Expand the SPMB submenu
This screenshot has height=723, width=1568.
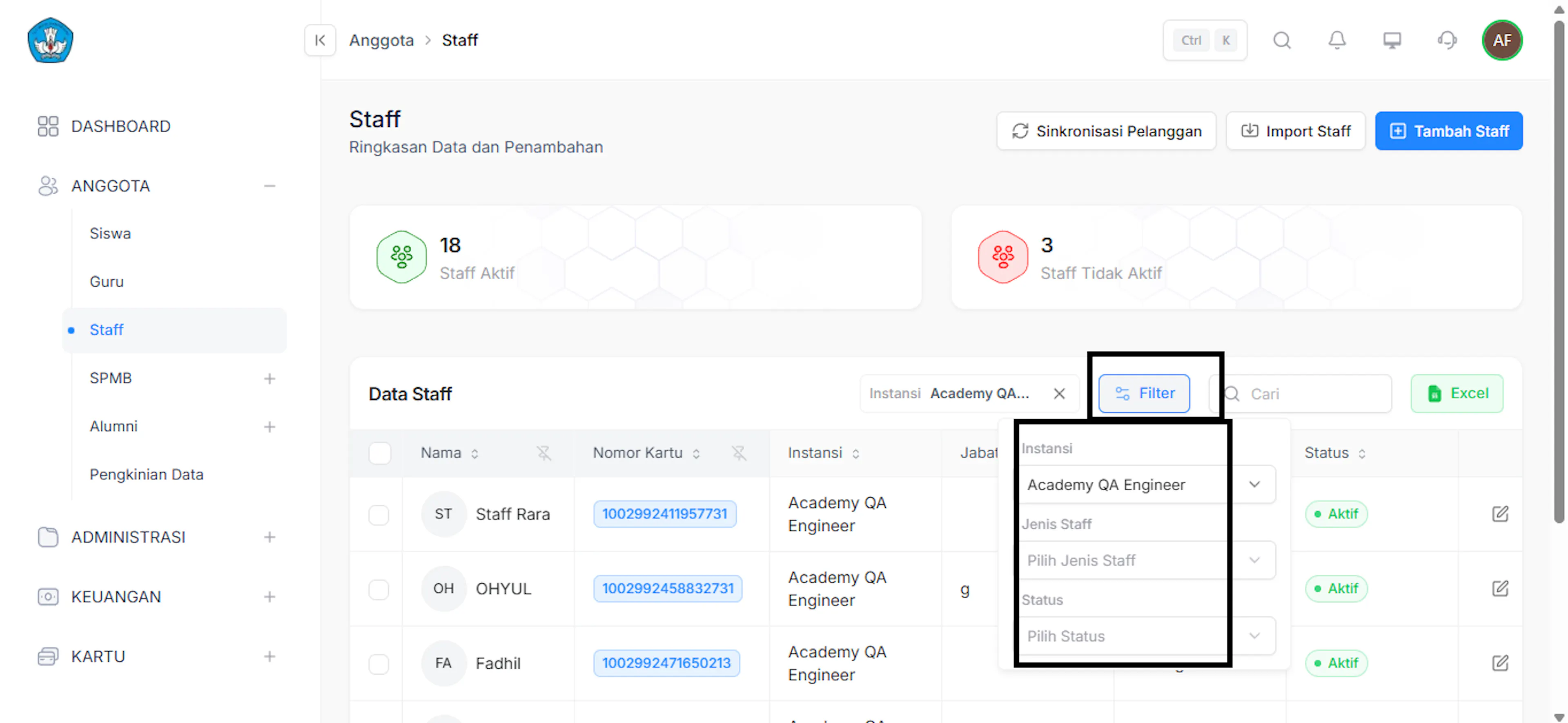click(269, 378)
